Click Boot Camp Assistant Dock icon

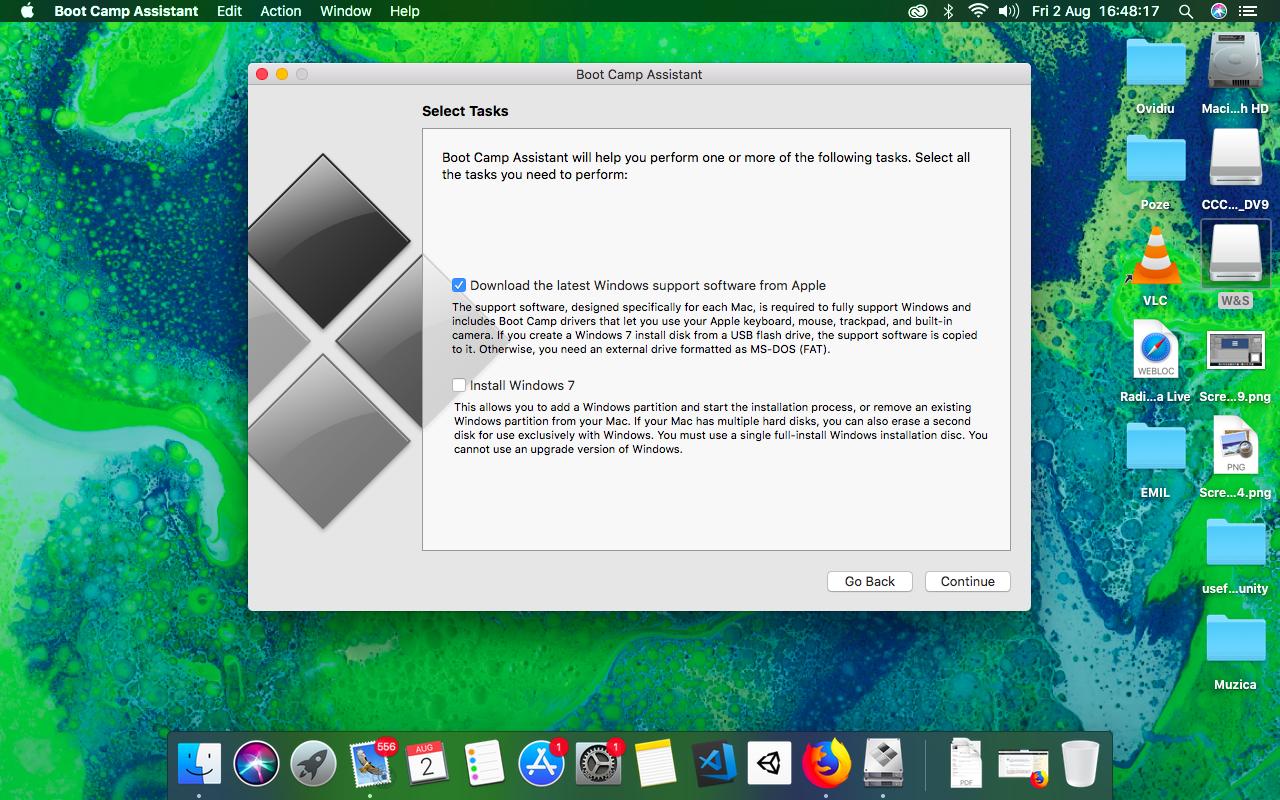[883, 765]
